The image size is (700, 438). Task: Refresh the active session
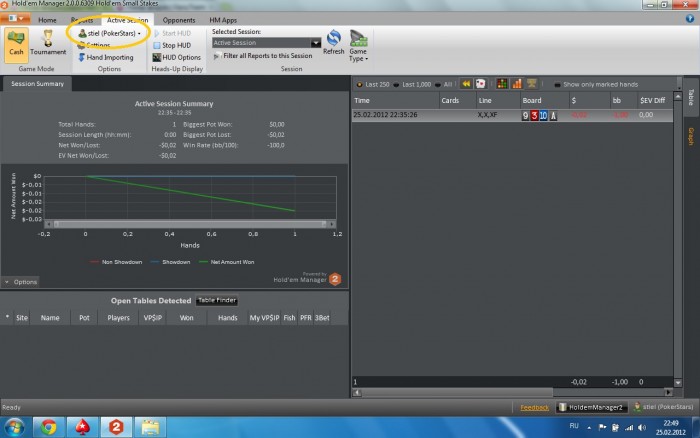tap(333, 42)
